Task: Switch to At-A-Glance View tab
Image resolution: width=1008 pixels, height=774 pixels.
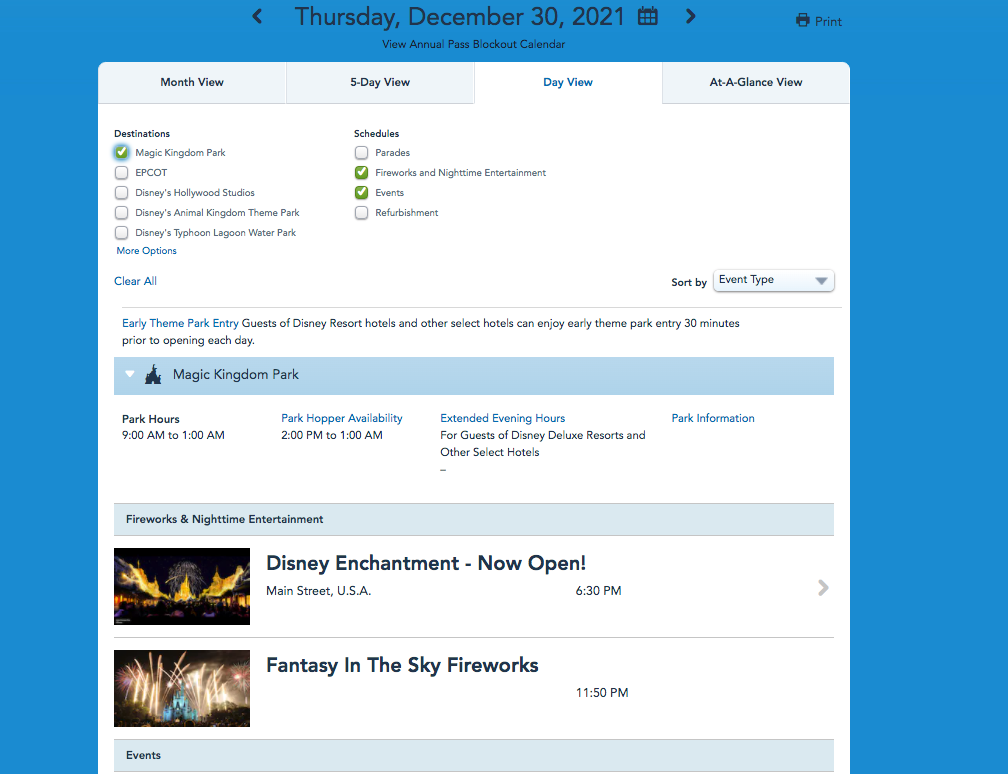Action: tap(755, 83)
